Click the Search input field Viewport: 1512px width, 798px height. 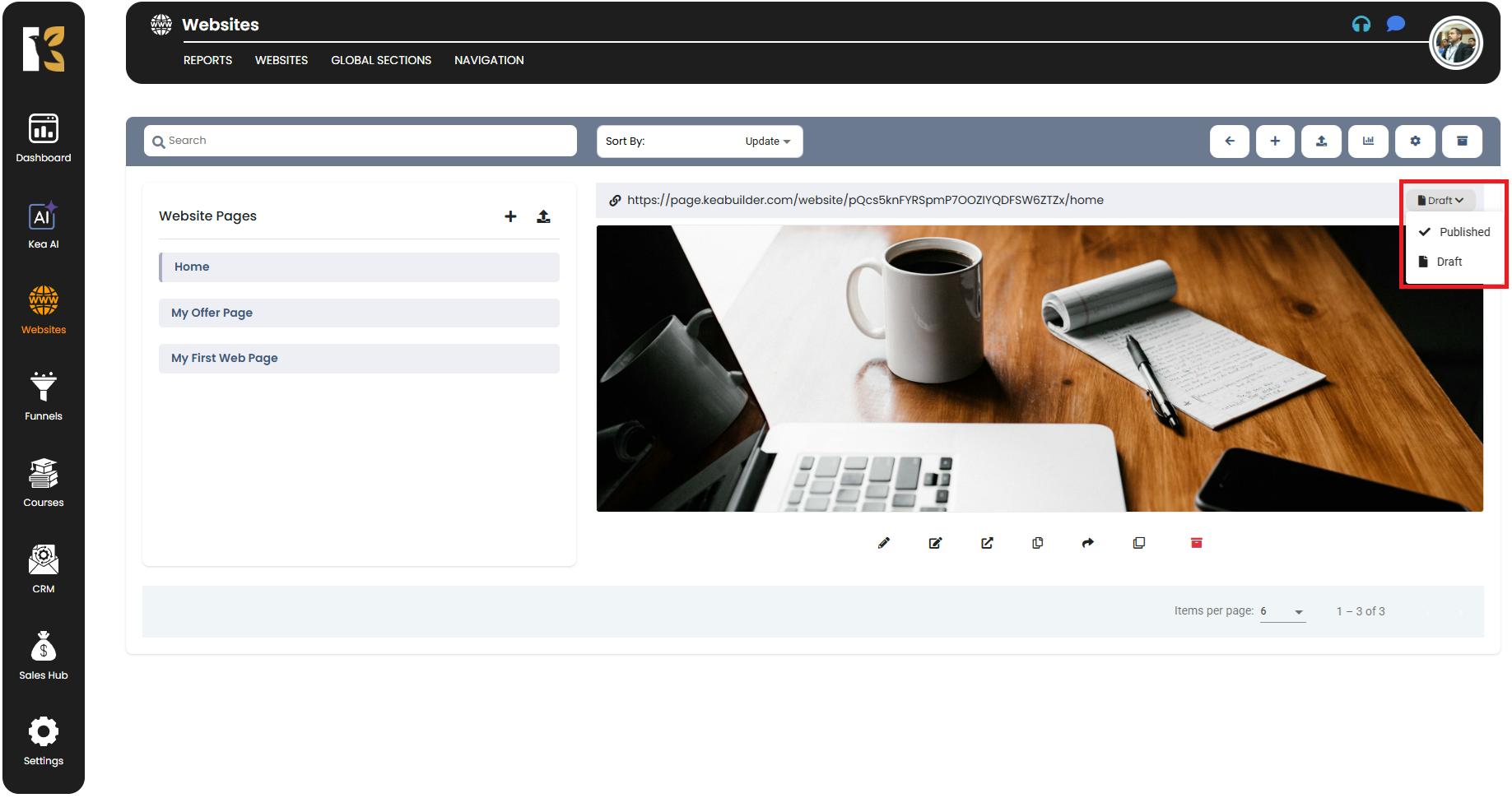coord(361,141)
